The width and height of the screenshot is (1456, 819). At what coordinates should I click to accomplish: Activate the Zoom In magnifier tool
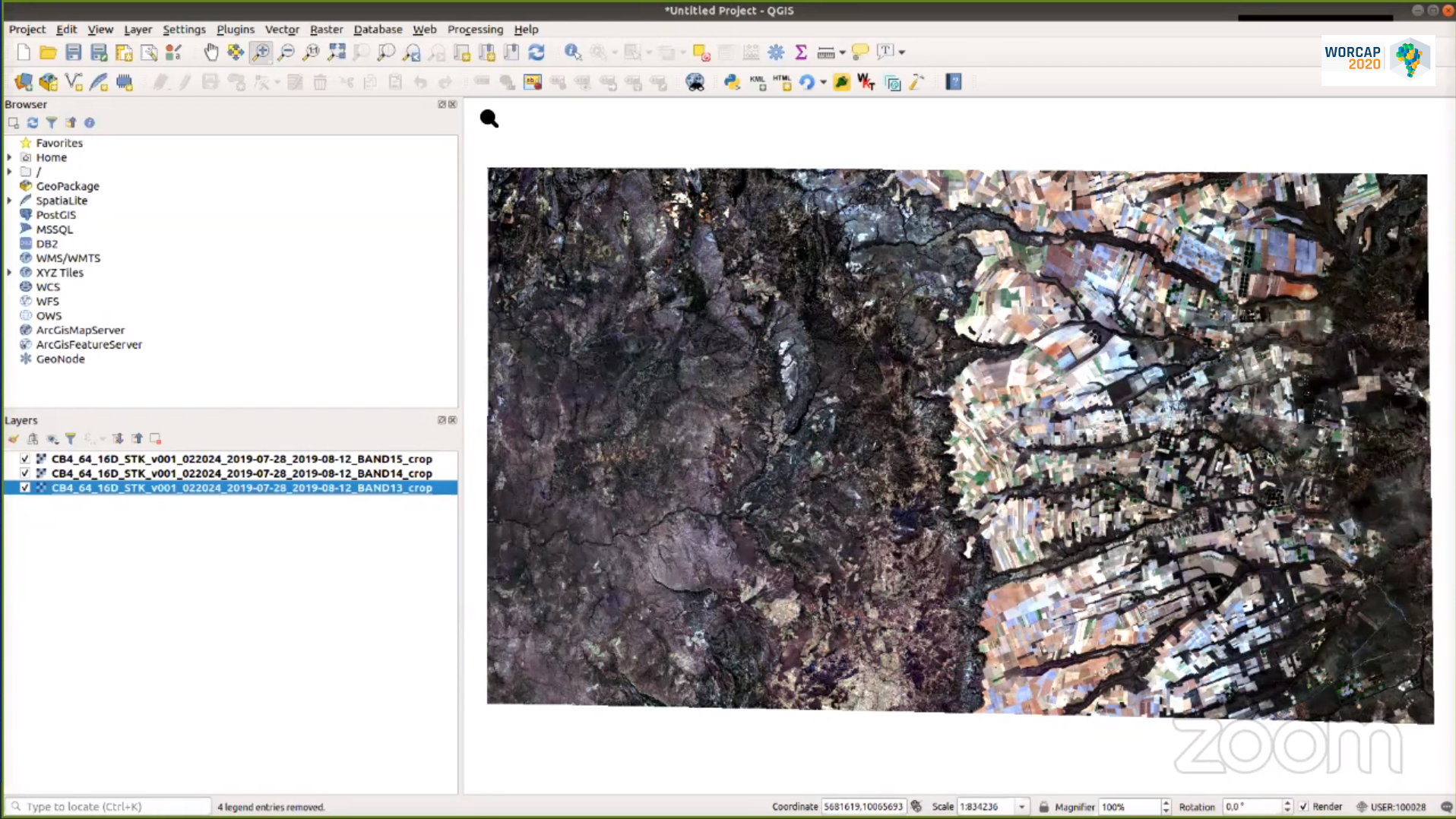coord(261,52)
